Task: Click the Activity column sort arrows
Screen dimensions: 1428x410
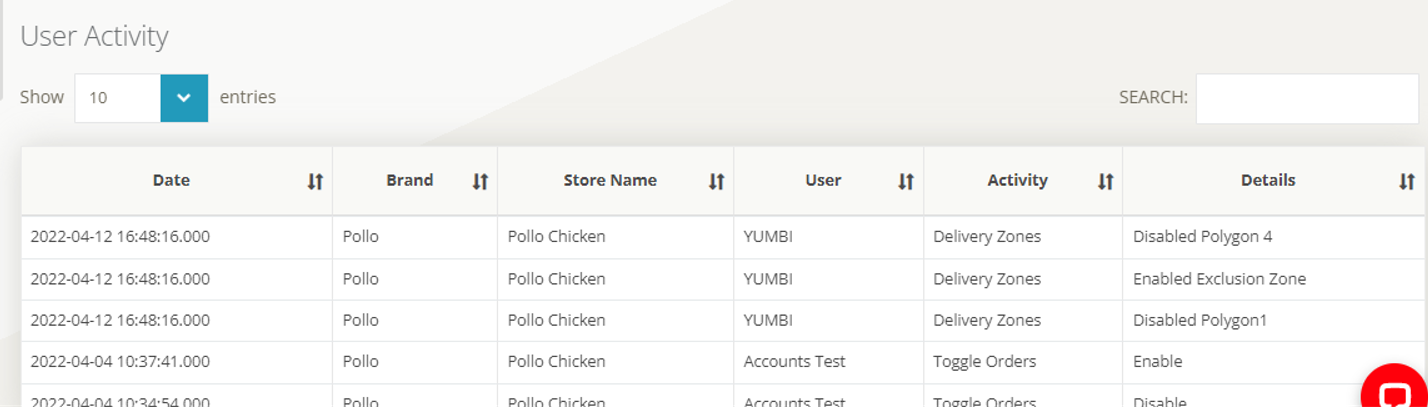Action: 1105,181
